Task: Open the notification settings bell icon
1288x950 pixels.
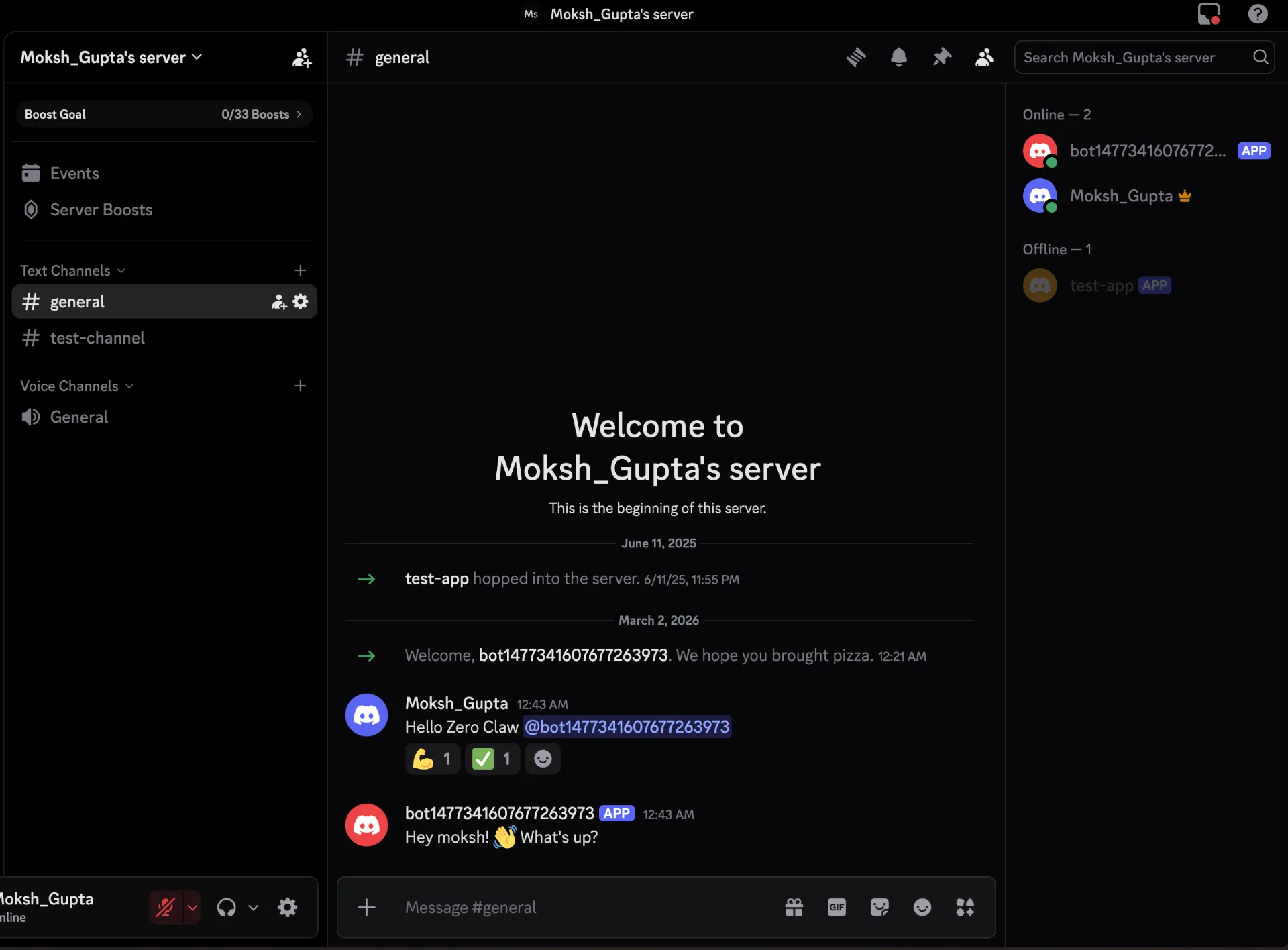Action: click(x=899, y=57)
